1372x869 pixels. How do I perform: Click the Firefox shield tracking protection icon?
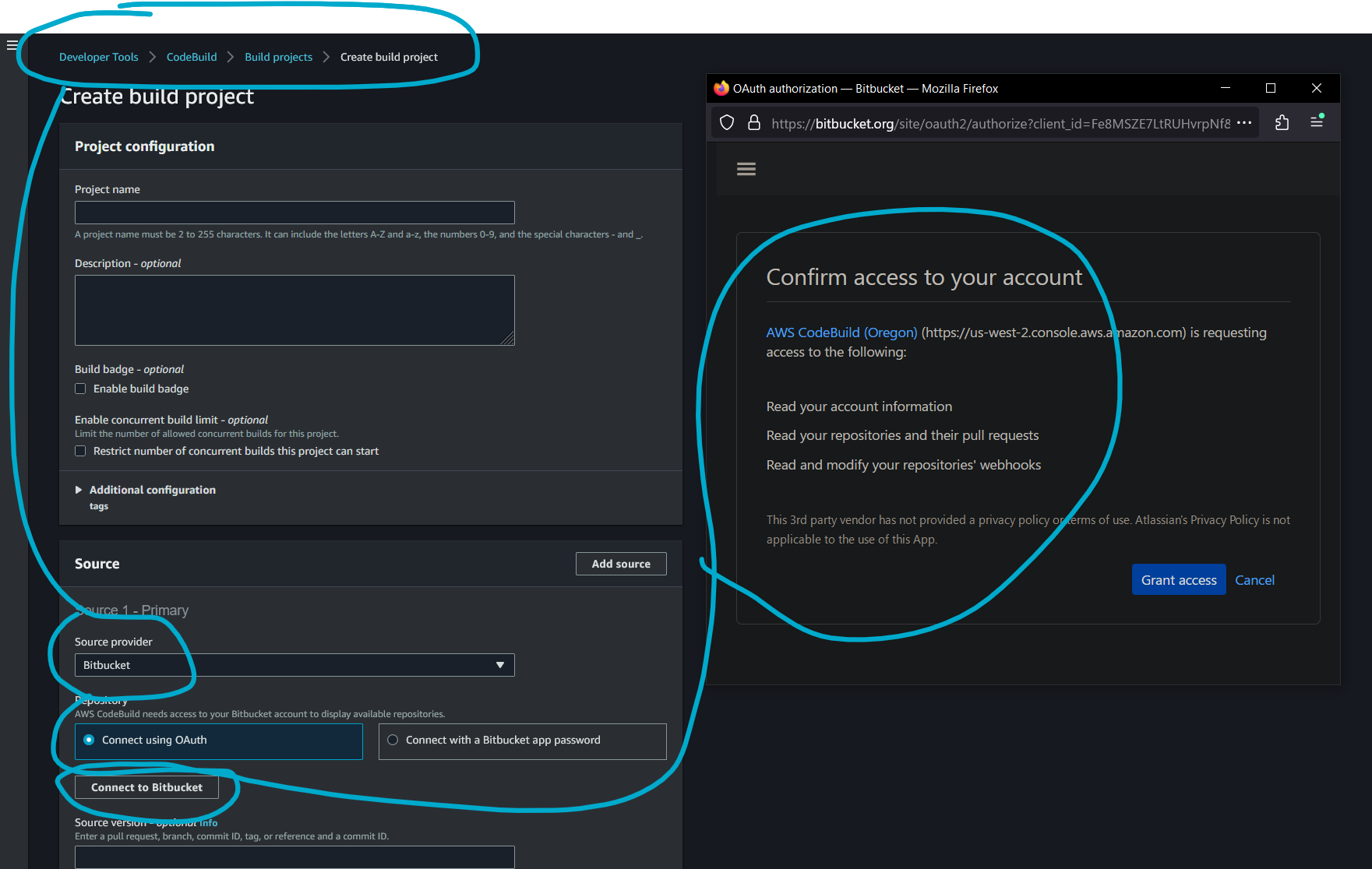pos(727,122)
